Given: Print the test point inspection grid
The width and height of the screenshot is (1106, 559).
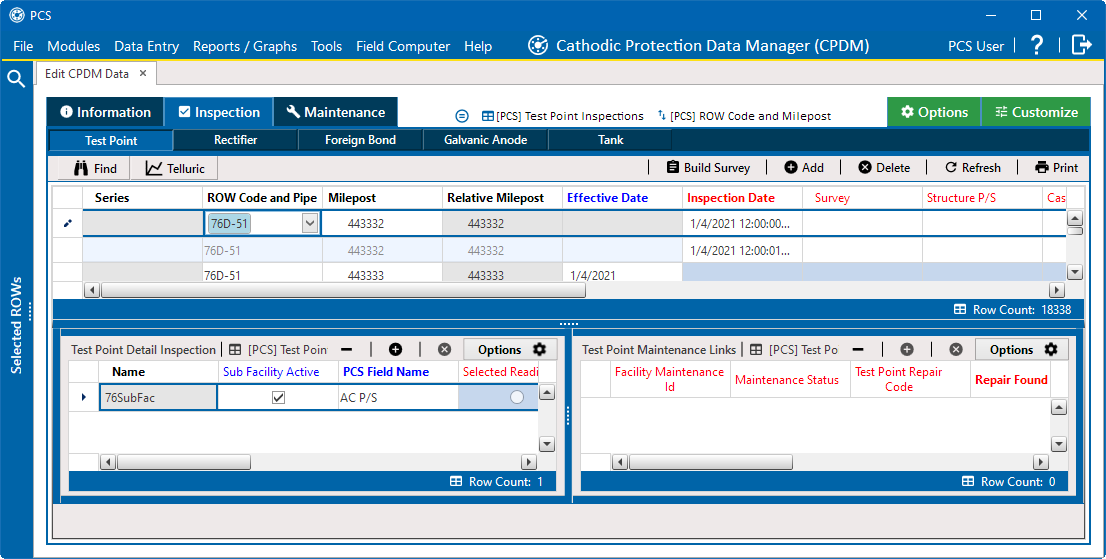Looking at the screenshot, I should coord(1056,168).
